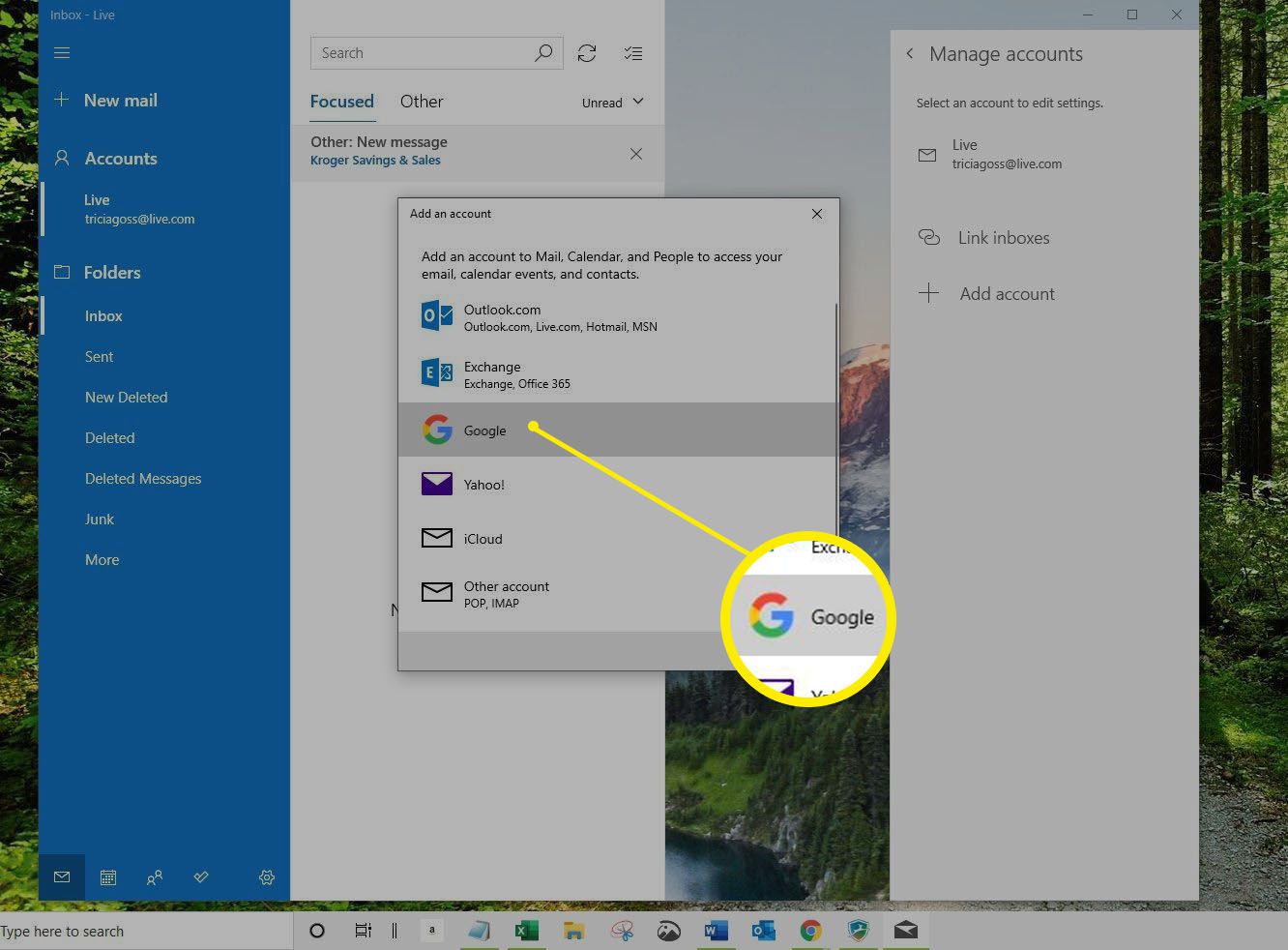1288x950 pixels.
Task: Open the hamburger navigation menu
Action: point(62,52)
